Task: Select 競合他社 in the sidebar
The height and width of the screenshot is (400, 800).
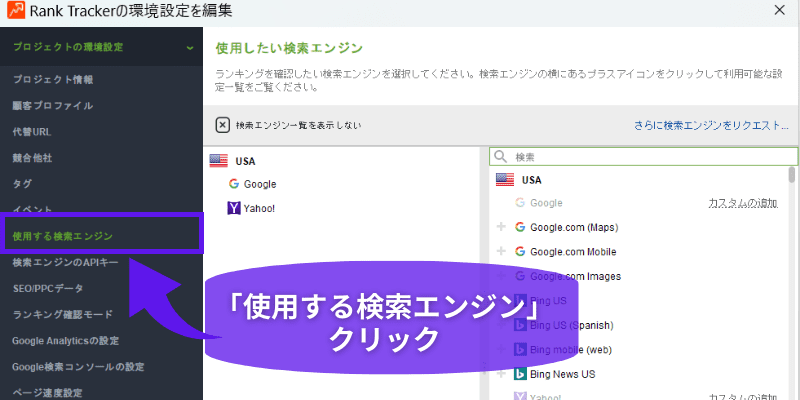Action: [x=33, y=158]
